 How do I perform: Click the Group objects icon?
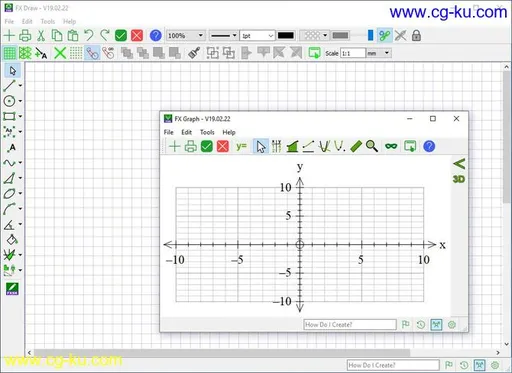[213, 53]
